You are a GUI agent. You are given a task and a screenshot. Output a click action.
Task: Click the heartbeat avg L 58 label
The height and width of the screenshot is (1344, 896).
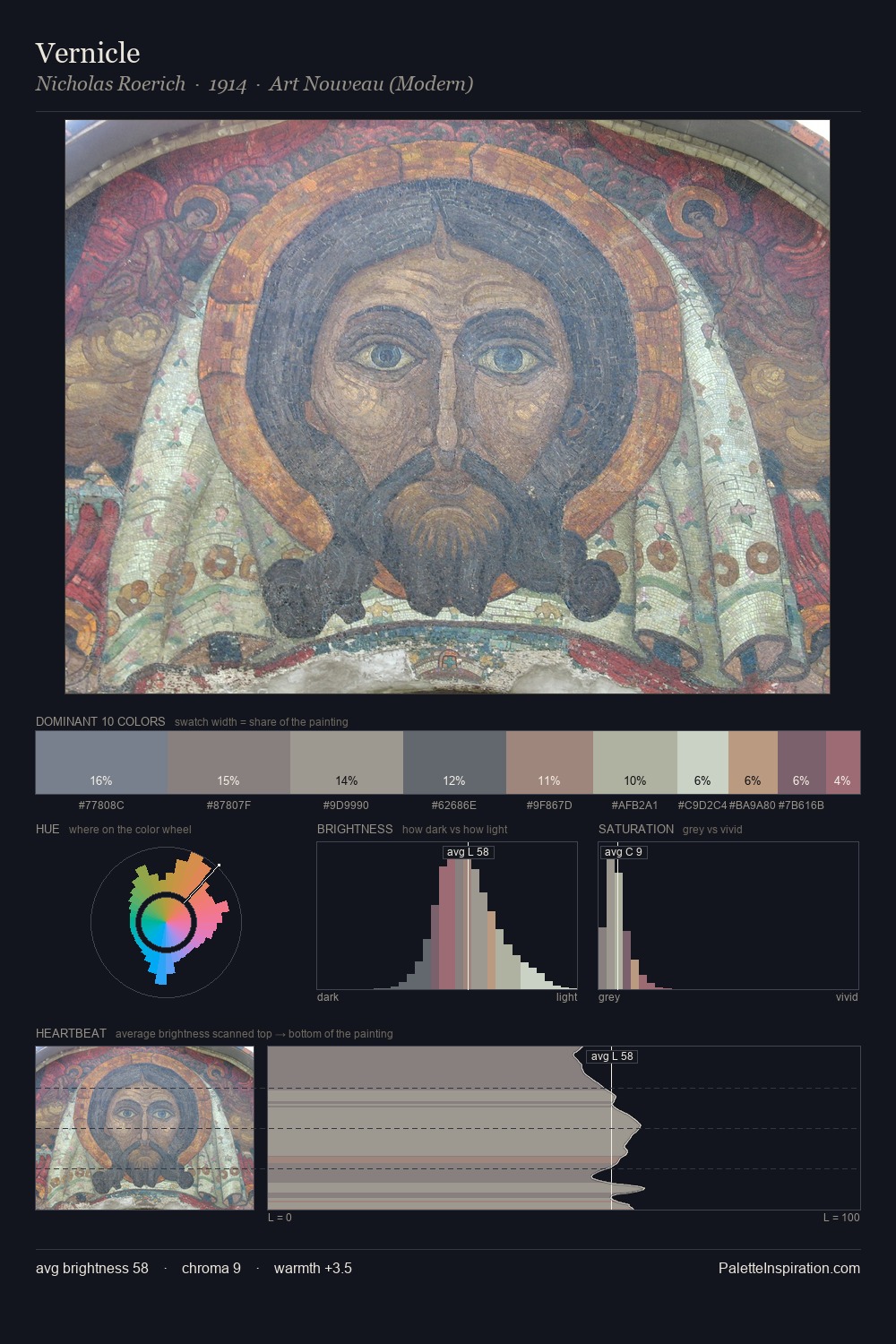point(612,1056)
